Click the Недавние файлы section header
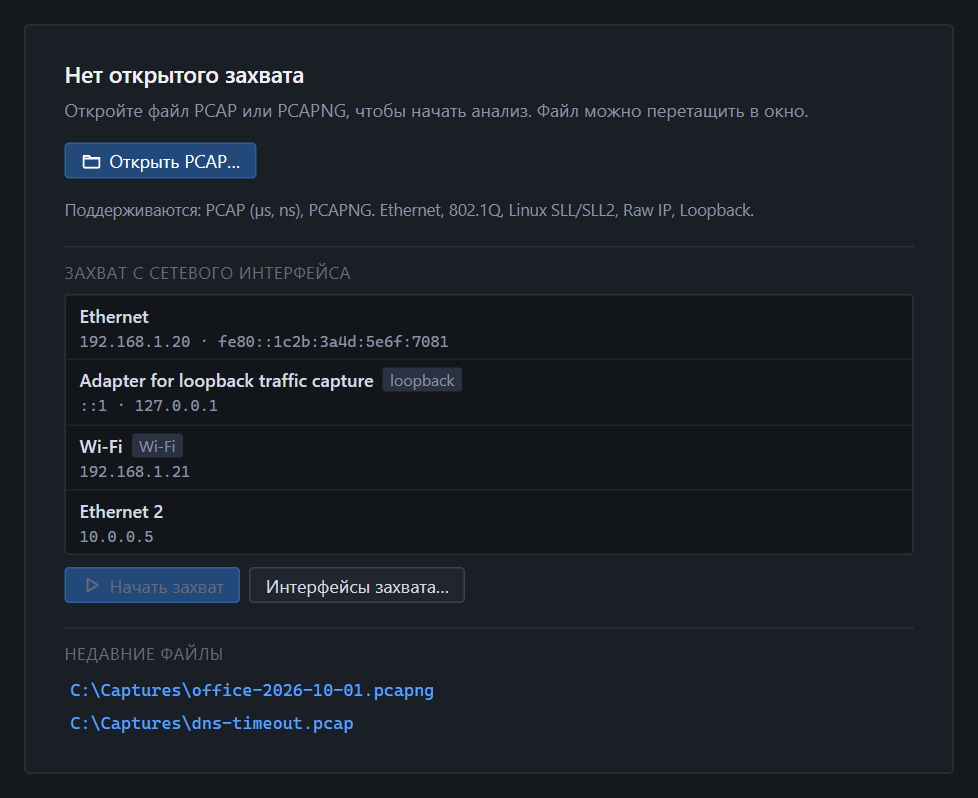 [x=144, y=654]
